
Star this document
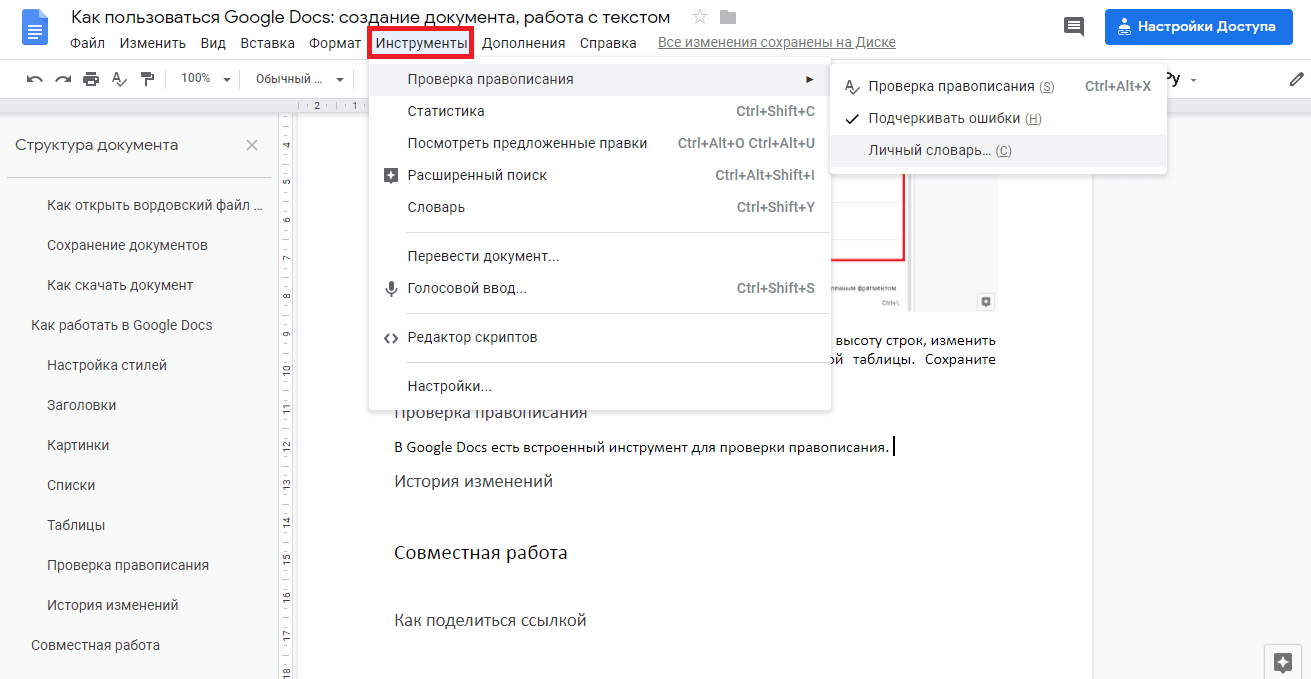[x=700, y=17]
